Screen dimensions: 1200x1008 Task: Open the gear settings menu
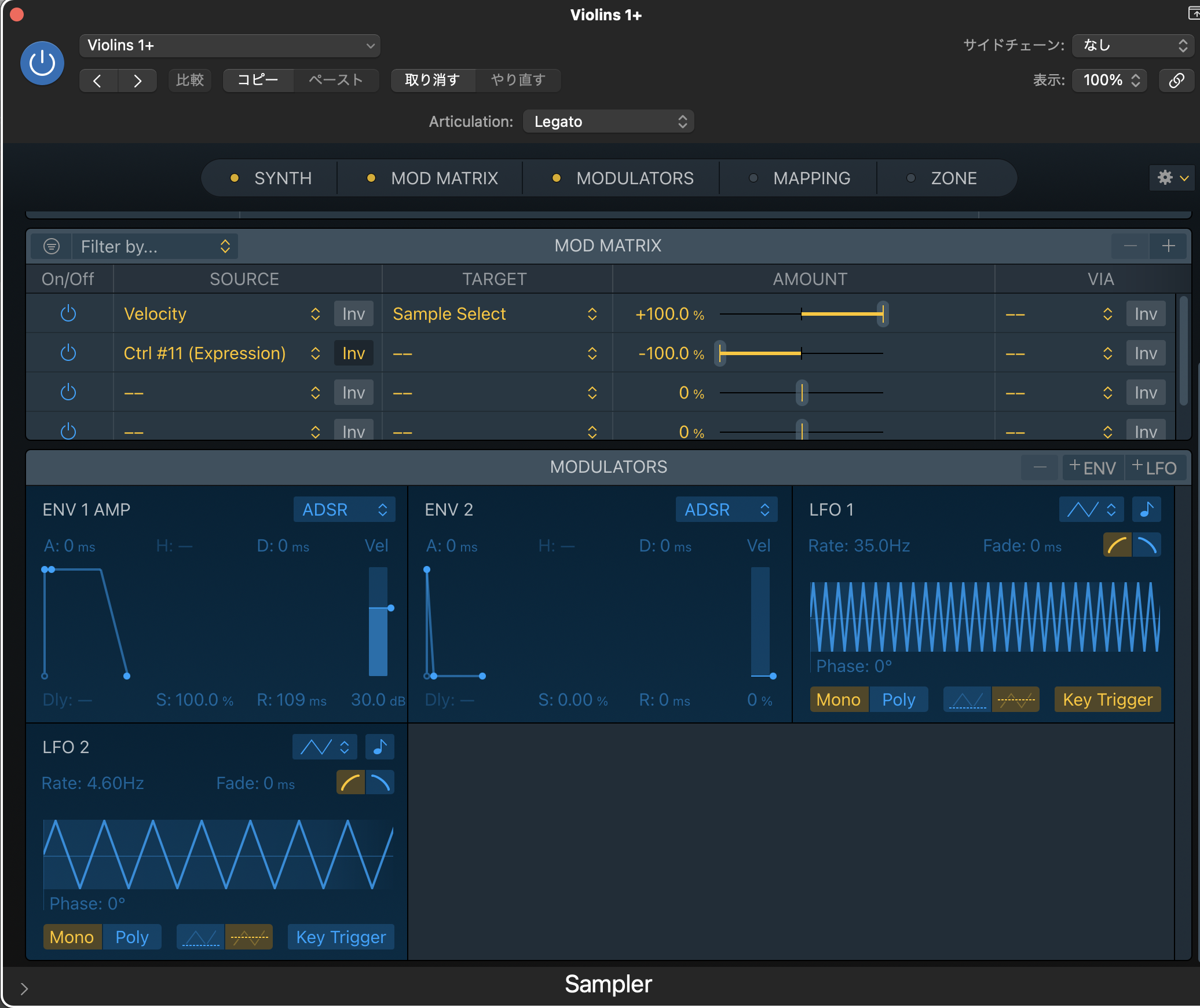point(1172,178)
